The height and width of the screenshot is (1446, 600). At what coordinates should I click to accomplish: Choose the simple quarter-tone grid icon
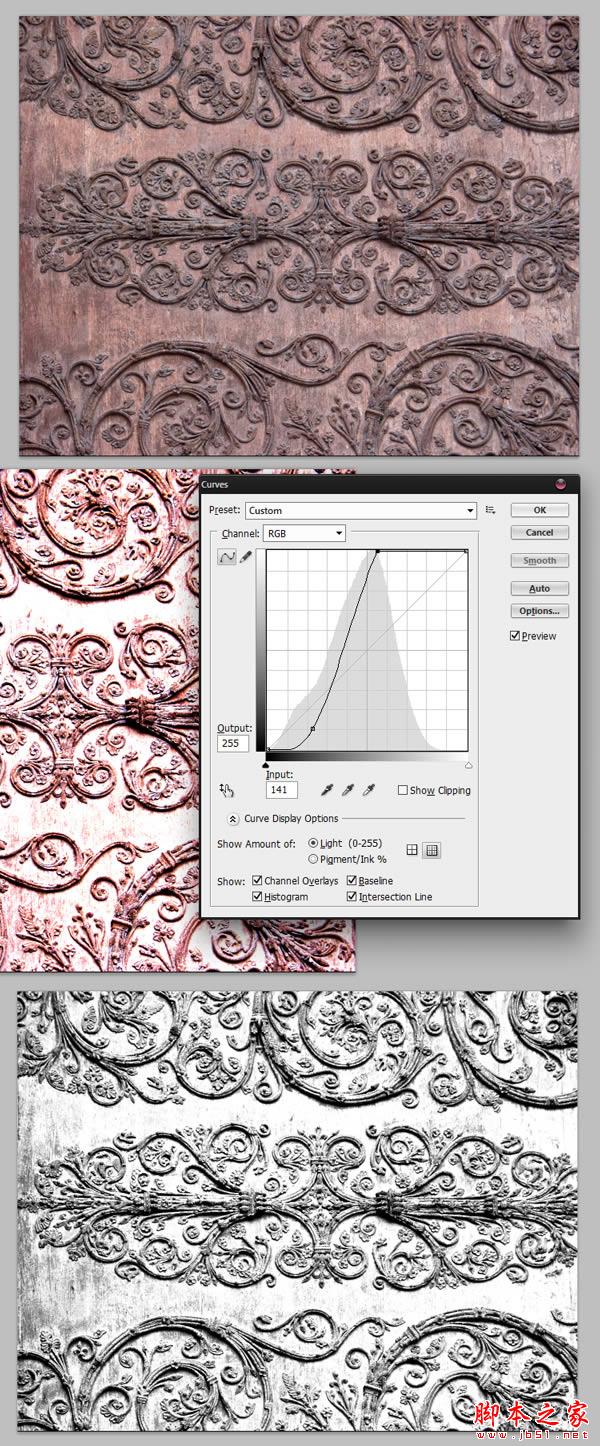pos(412,851)
